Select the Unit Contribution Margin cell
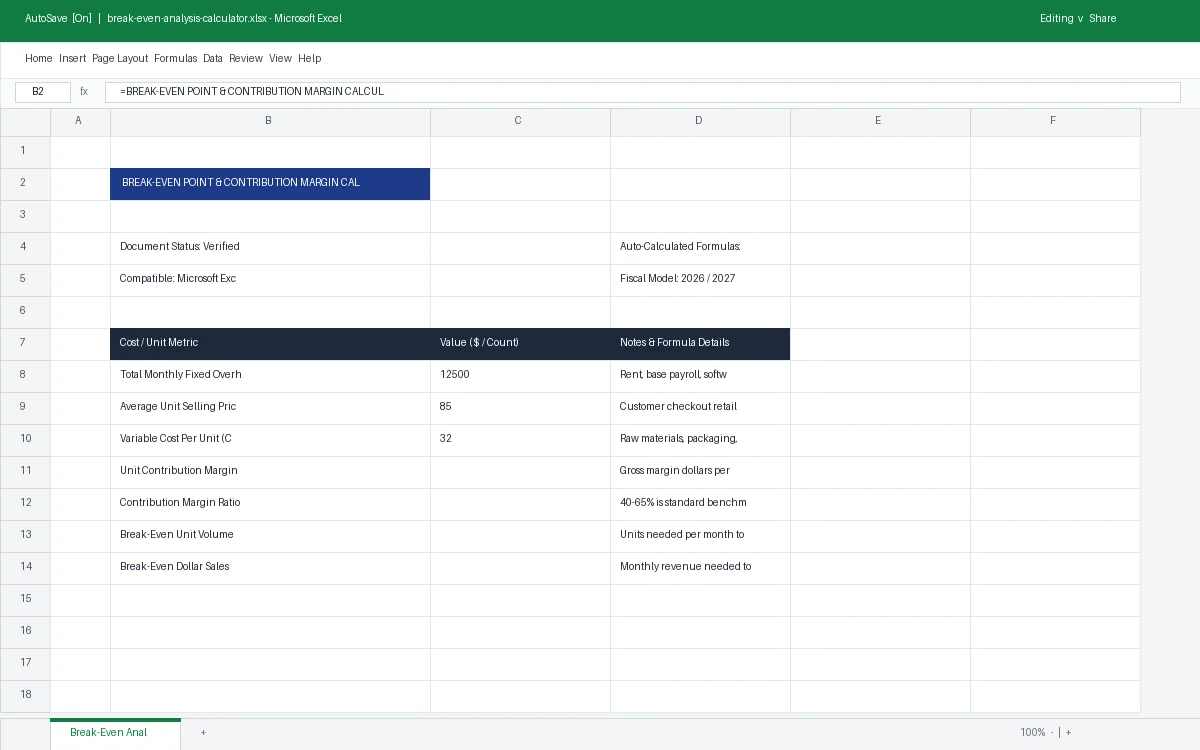 (x=270, y=471)
